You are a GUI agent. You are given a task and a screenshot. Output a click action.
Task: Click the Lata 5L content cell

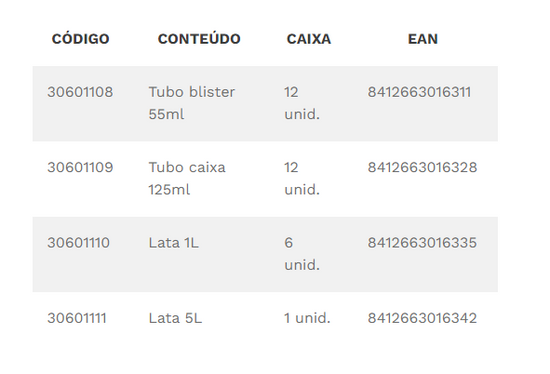pyautogui.click(x=175, y=318)
